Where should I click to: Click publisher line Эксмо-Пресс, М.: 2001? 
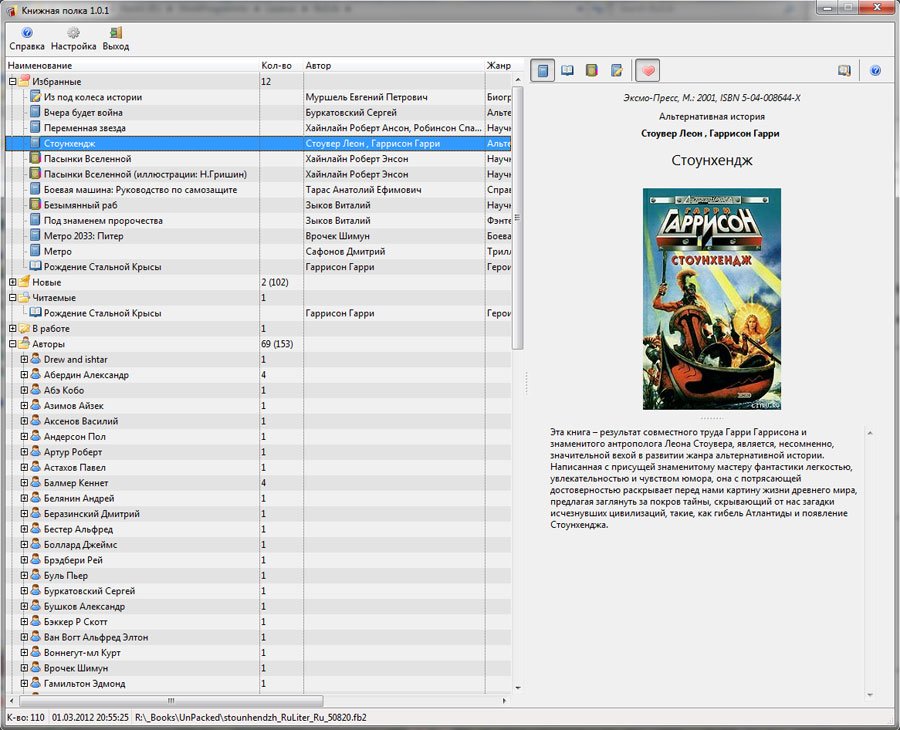[712, 98]
